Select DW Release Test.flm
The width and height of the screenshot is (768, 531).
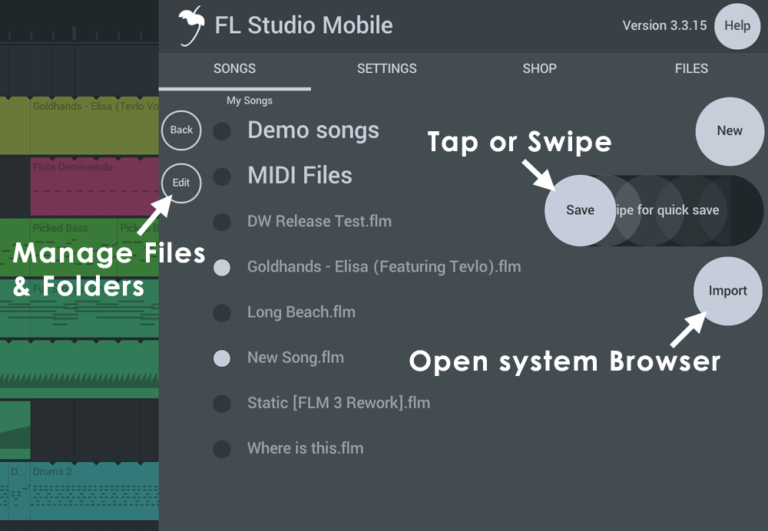tap(319, 221)
